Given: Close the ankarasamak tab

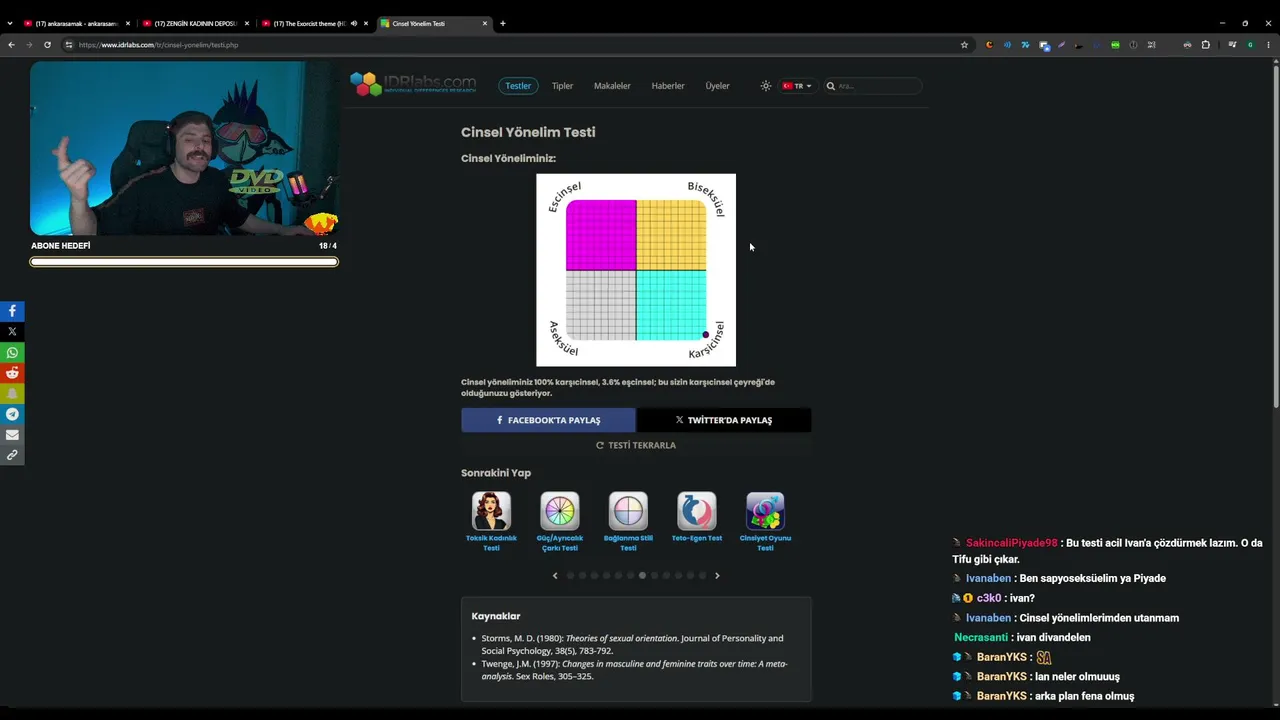Looking at the screenshot, I should pos(128,23).
